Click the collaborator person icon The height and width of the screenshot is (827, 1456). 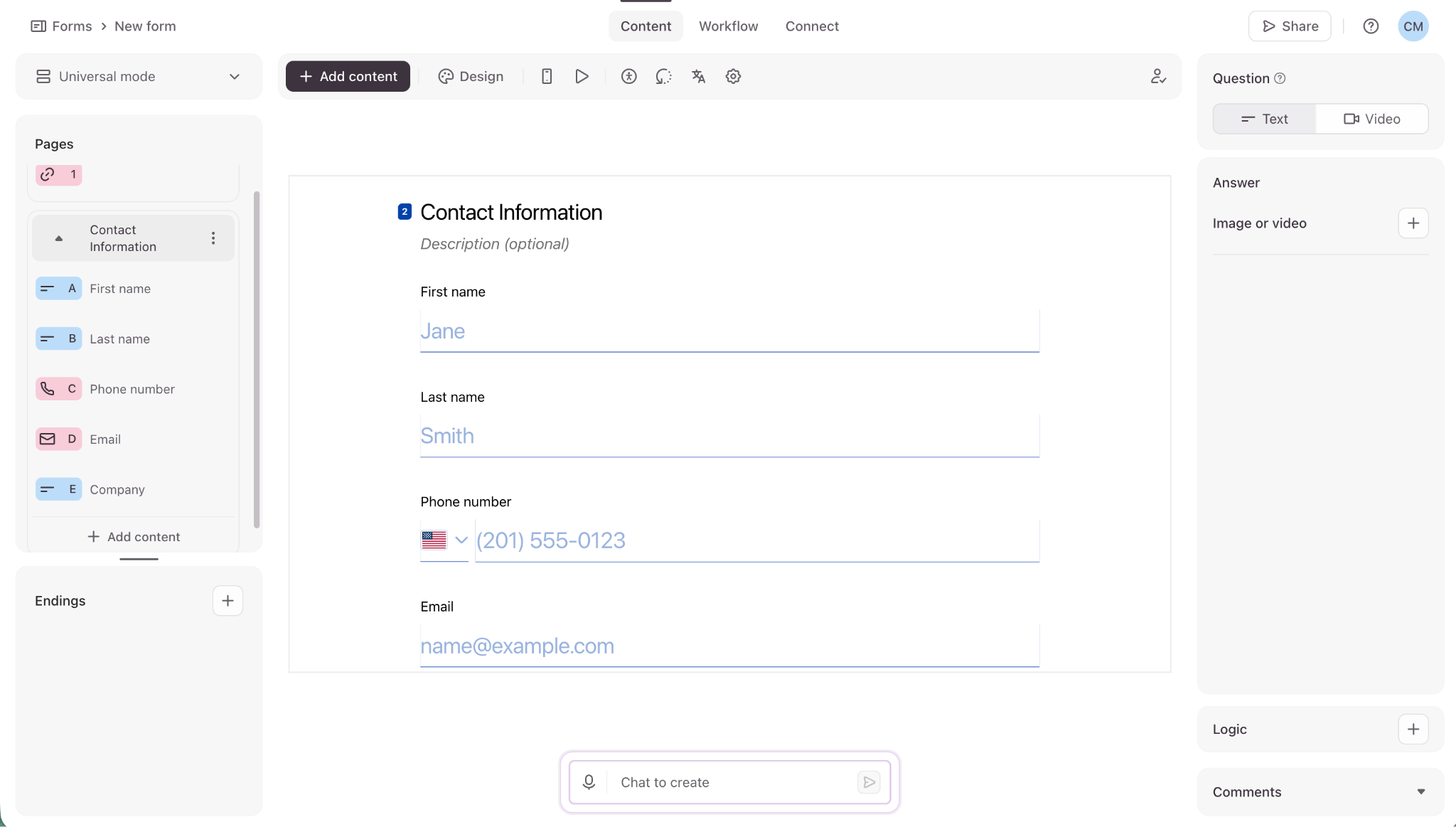point(1158,77)
